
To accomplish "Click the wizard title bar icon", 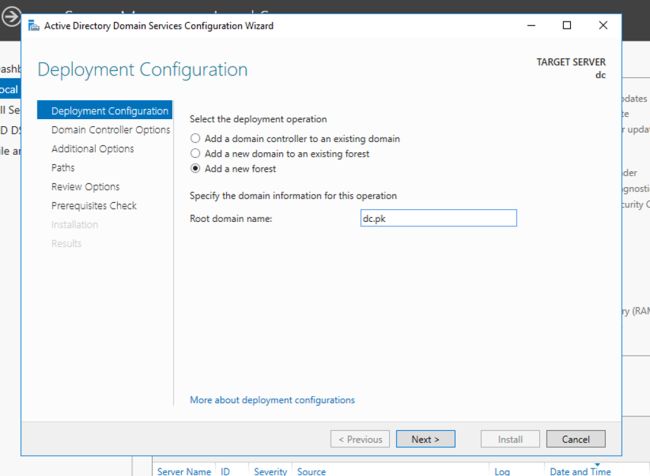I will click(x=34, y=26).
